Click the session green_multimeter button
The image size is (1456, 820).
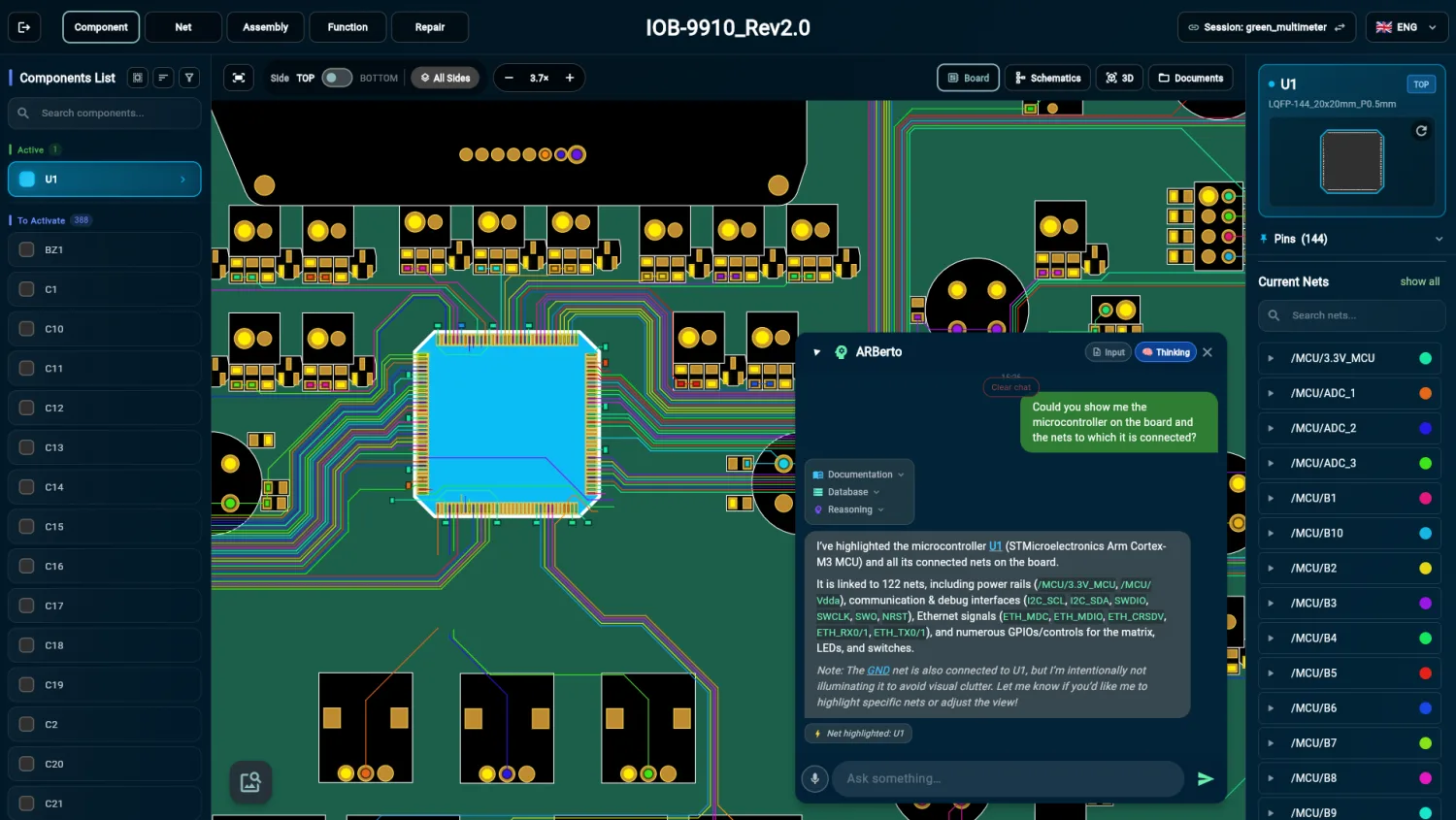click(1267, 27)
